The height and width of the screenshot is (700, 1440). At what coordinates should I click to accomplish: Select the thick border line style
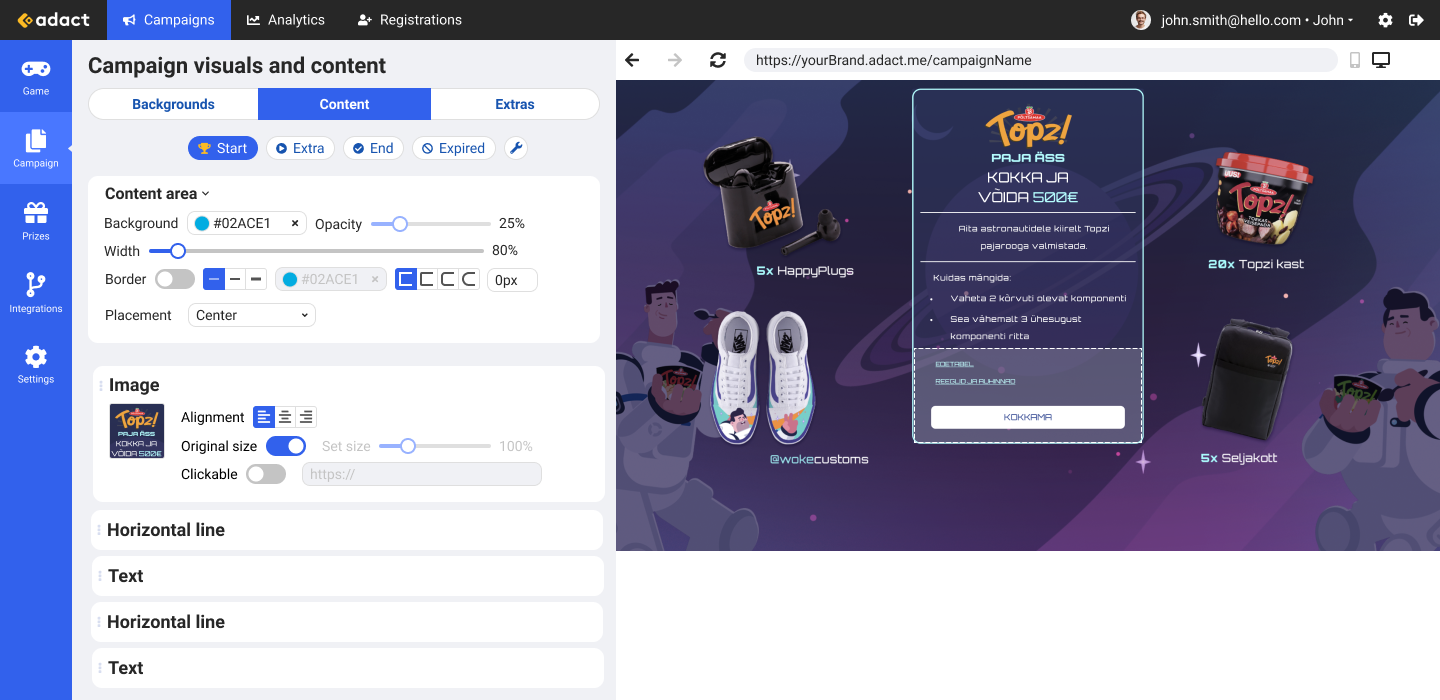(256, 279)
